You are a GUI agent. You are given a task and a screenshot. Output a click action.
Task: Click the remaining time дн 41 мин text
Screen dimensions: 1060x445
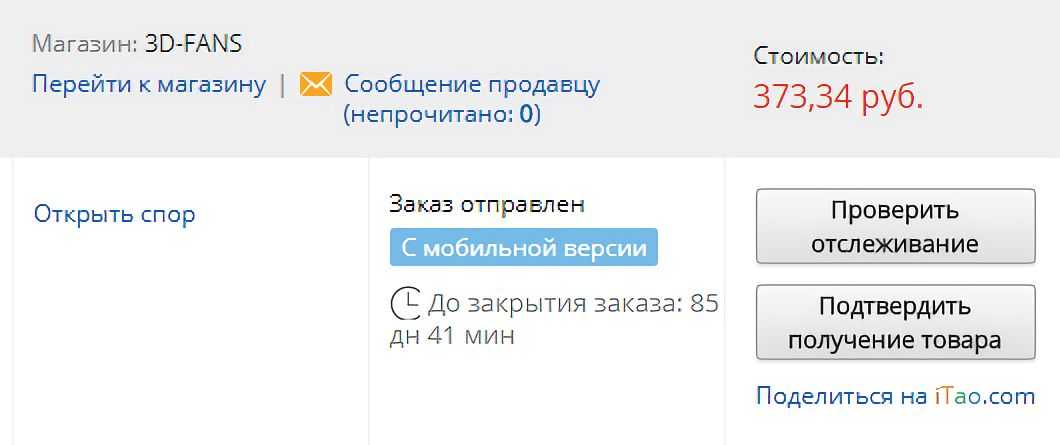(452, 335)
